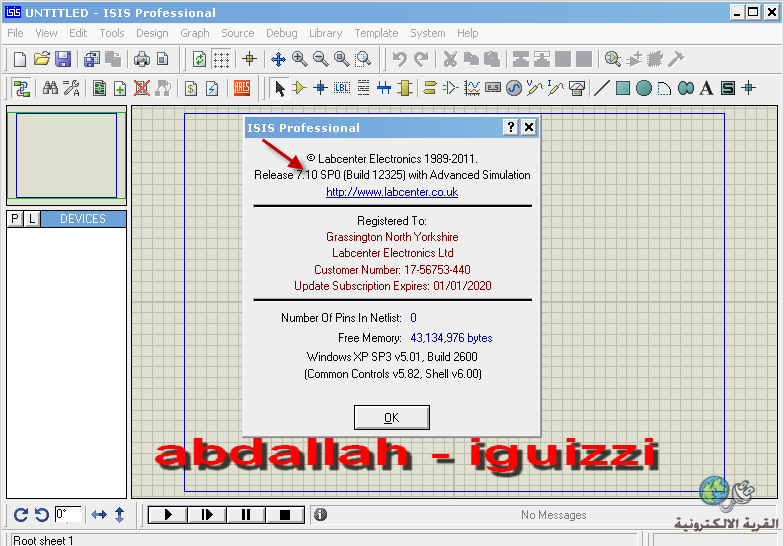
Task: Select the selection mode arrow
Action: pos(280,88)
